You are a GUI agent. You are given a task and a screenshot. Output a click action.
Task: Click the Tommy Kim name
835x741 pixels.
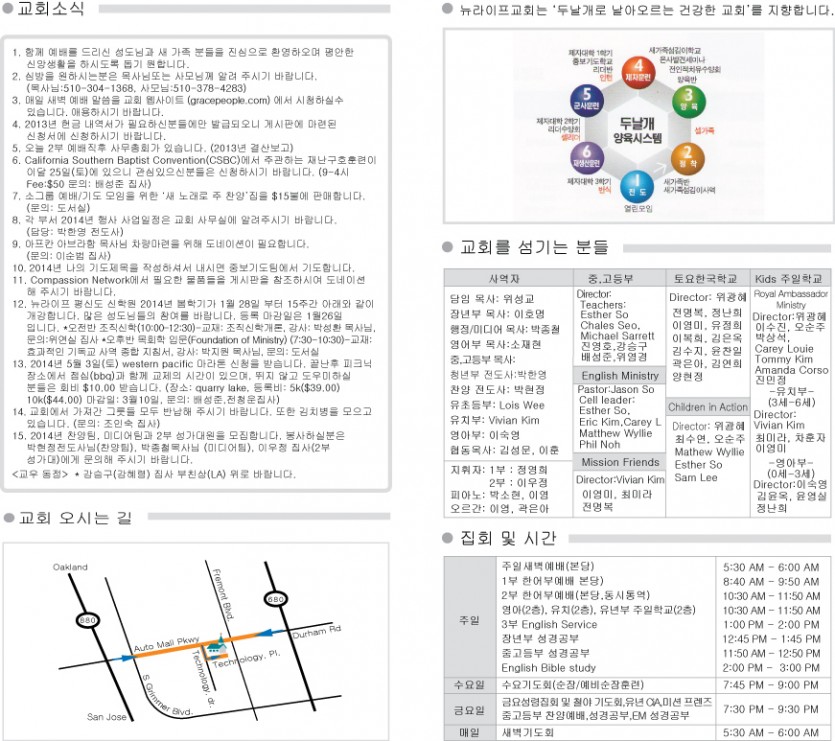784,359
